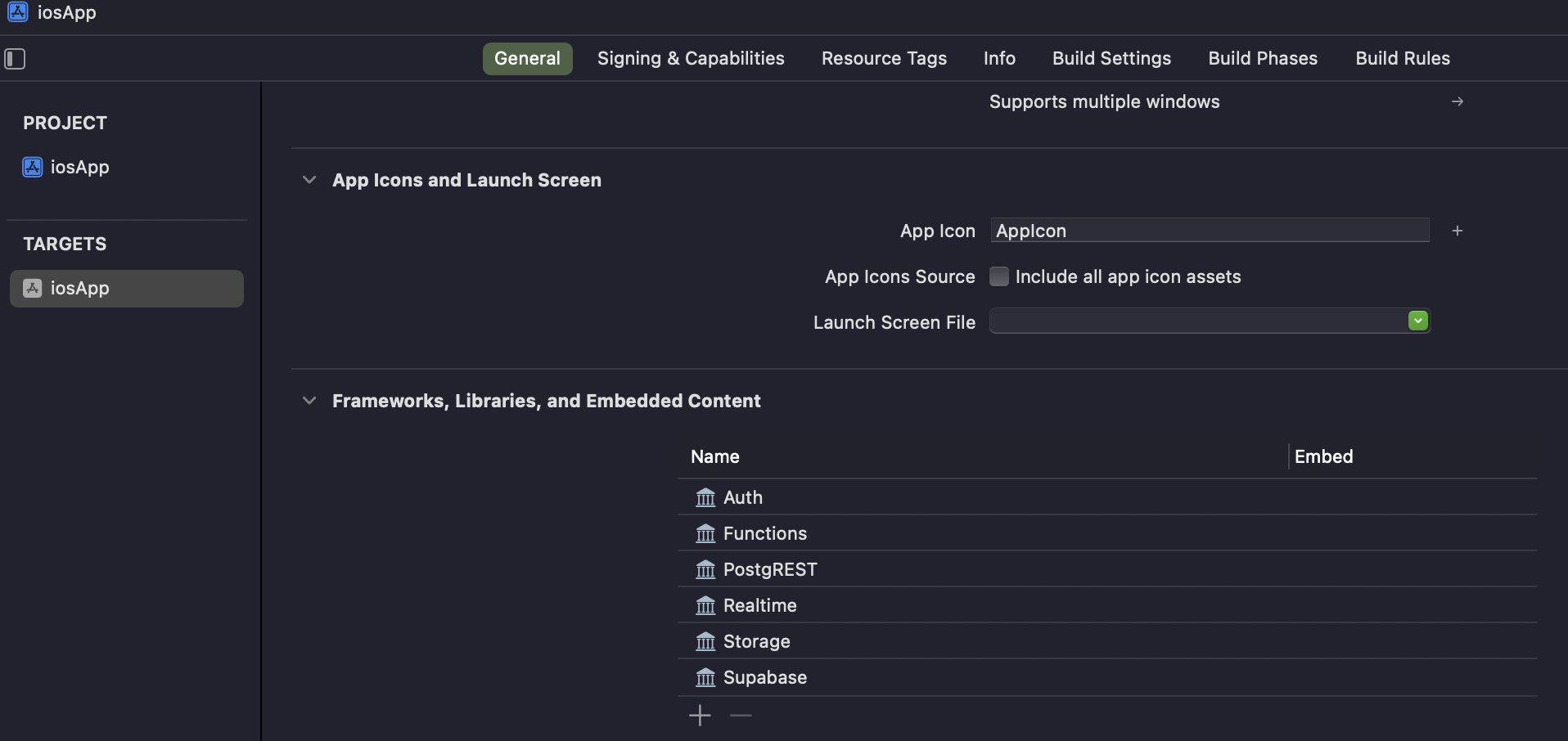This screenshot has height=741, width=1568.
Task: Click the Supports multiple windows label
Action: point(1104,101)
